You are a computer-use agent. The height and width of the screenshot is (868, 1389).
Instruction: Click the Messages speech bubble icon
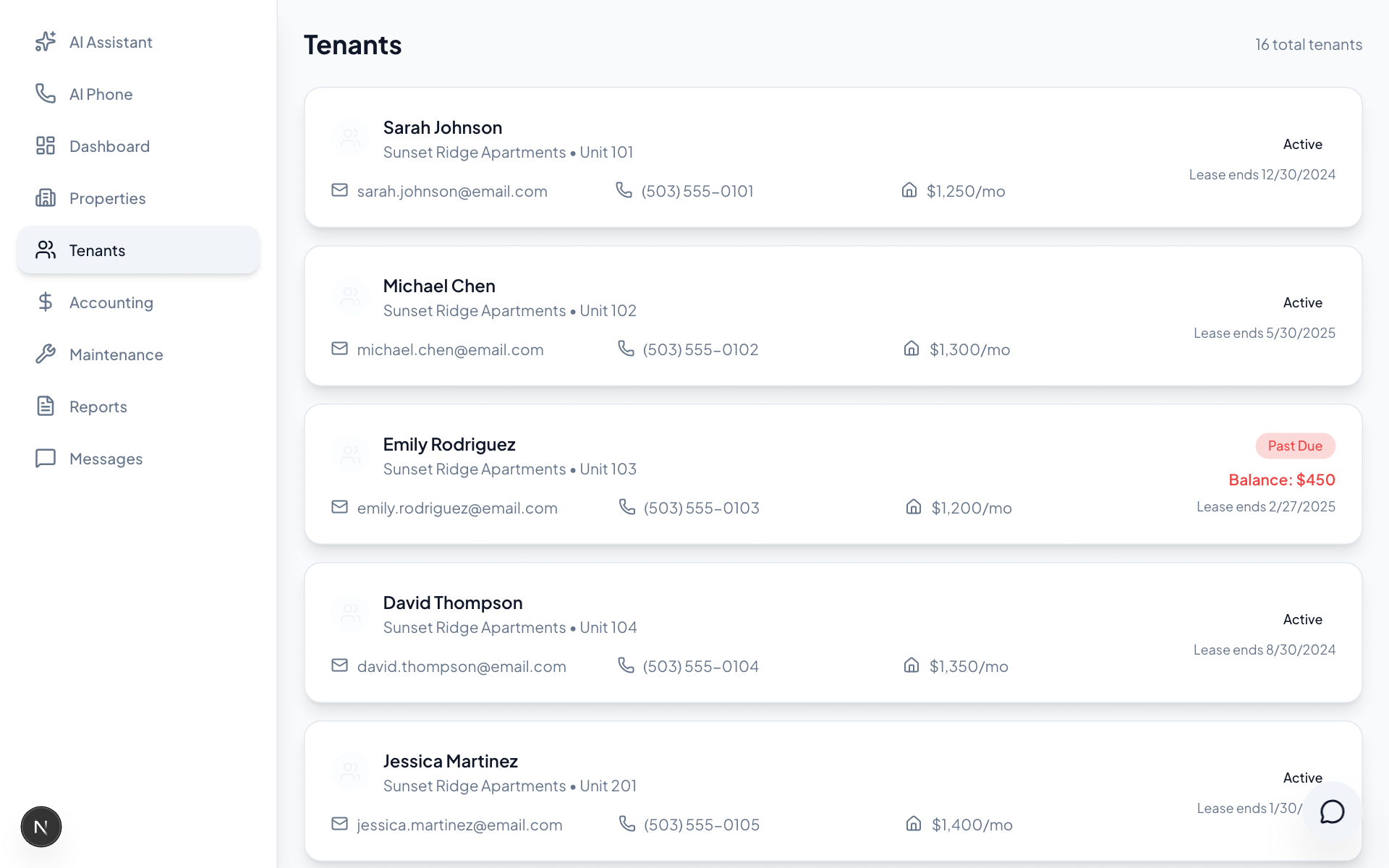tap(46, 459)
